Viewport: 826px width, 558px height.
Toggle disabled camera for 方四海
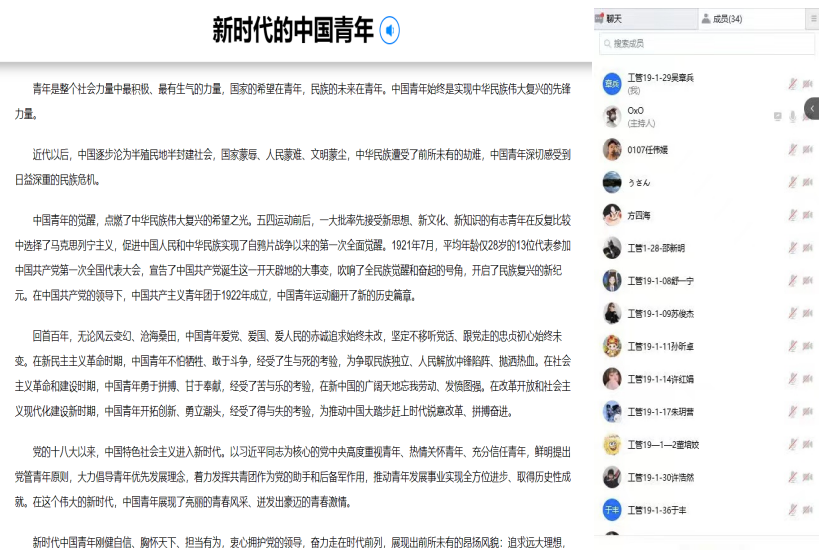coord(808,215)
